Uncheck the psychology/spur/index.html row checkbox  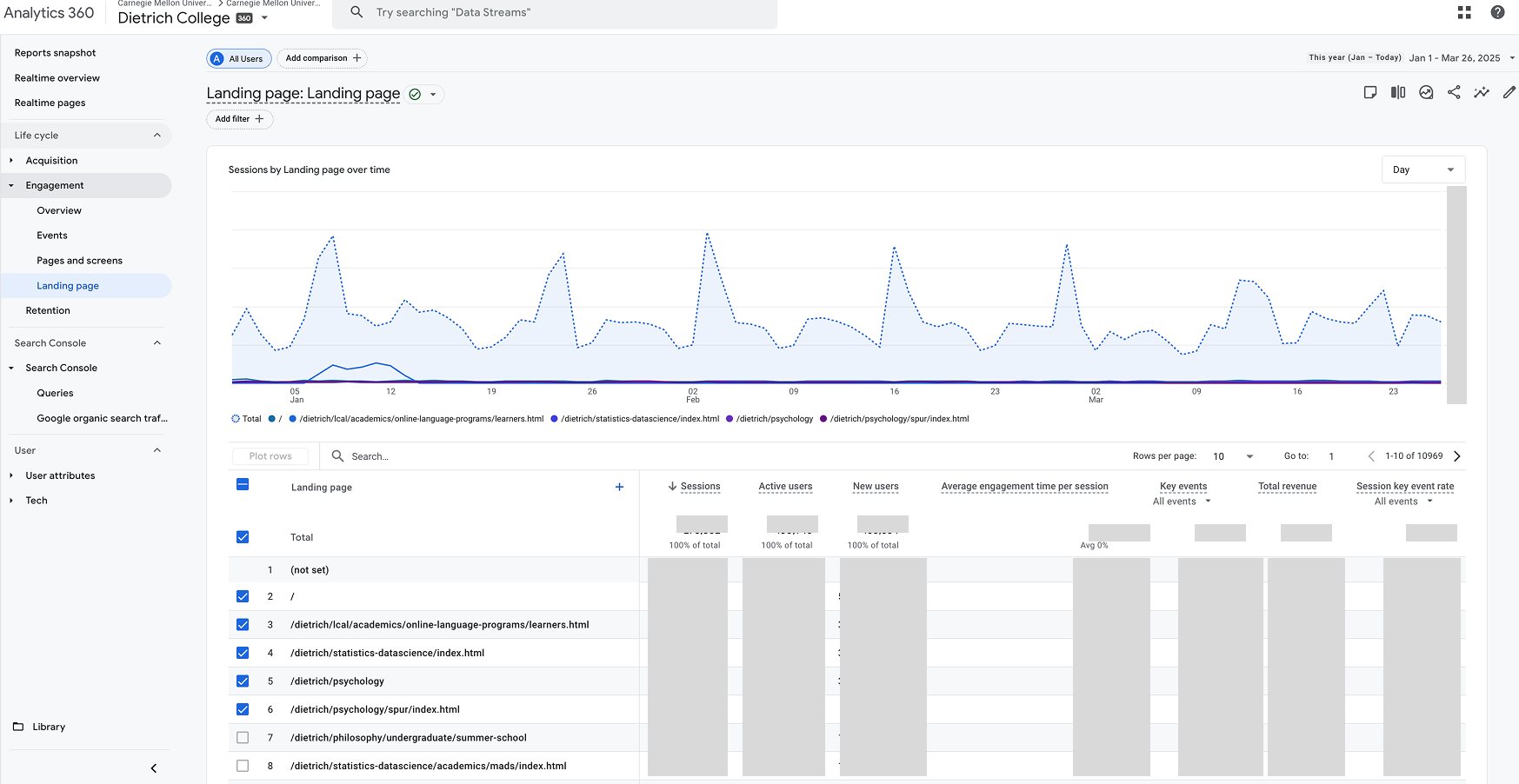point(243,709)
